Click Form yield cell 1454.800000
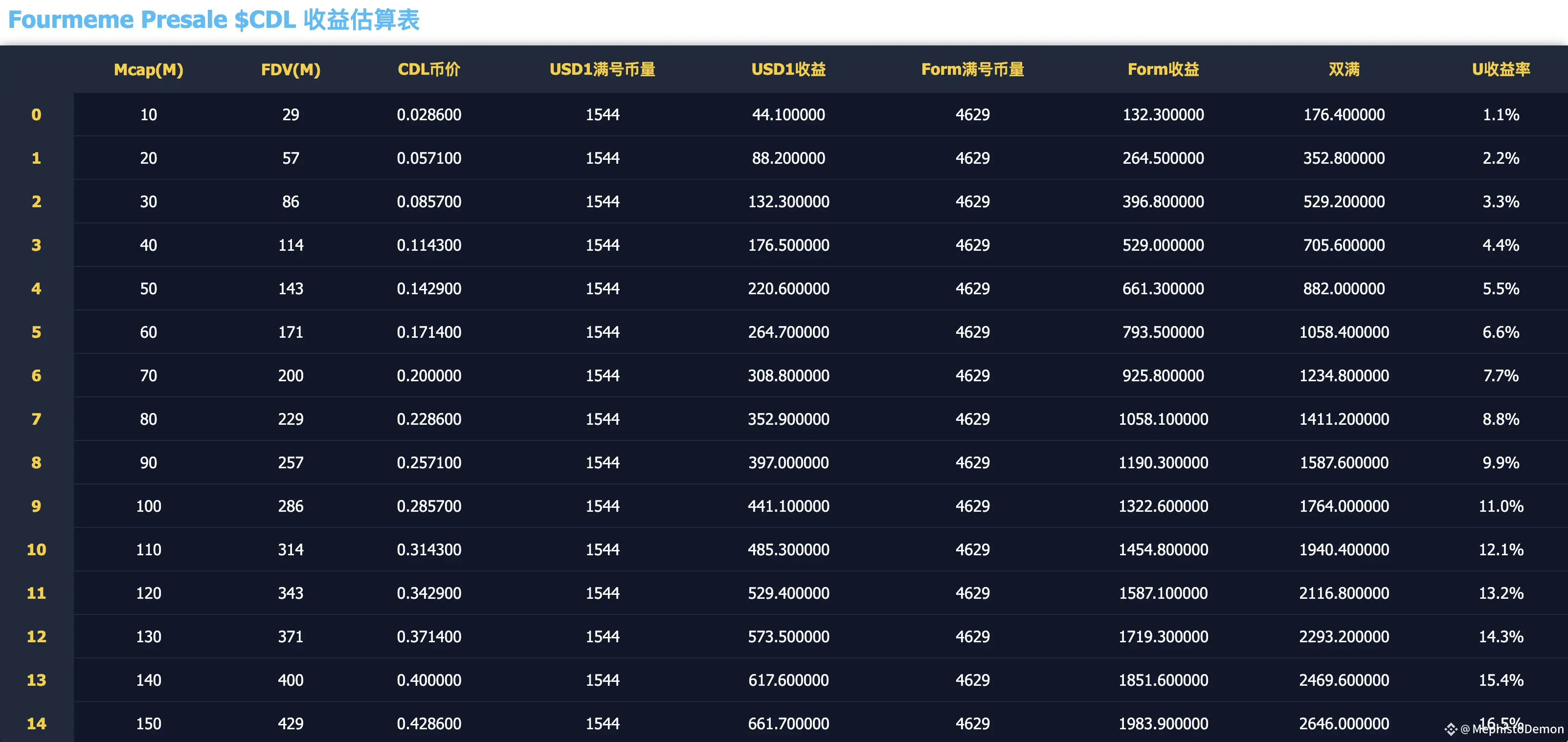The width and height of the screenshot is (1568, 742). pyautogui.click(x=1163, y=550)
